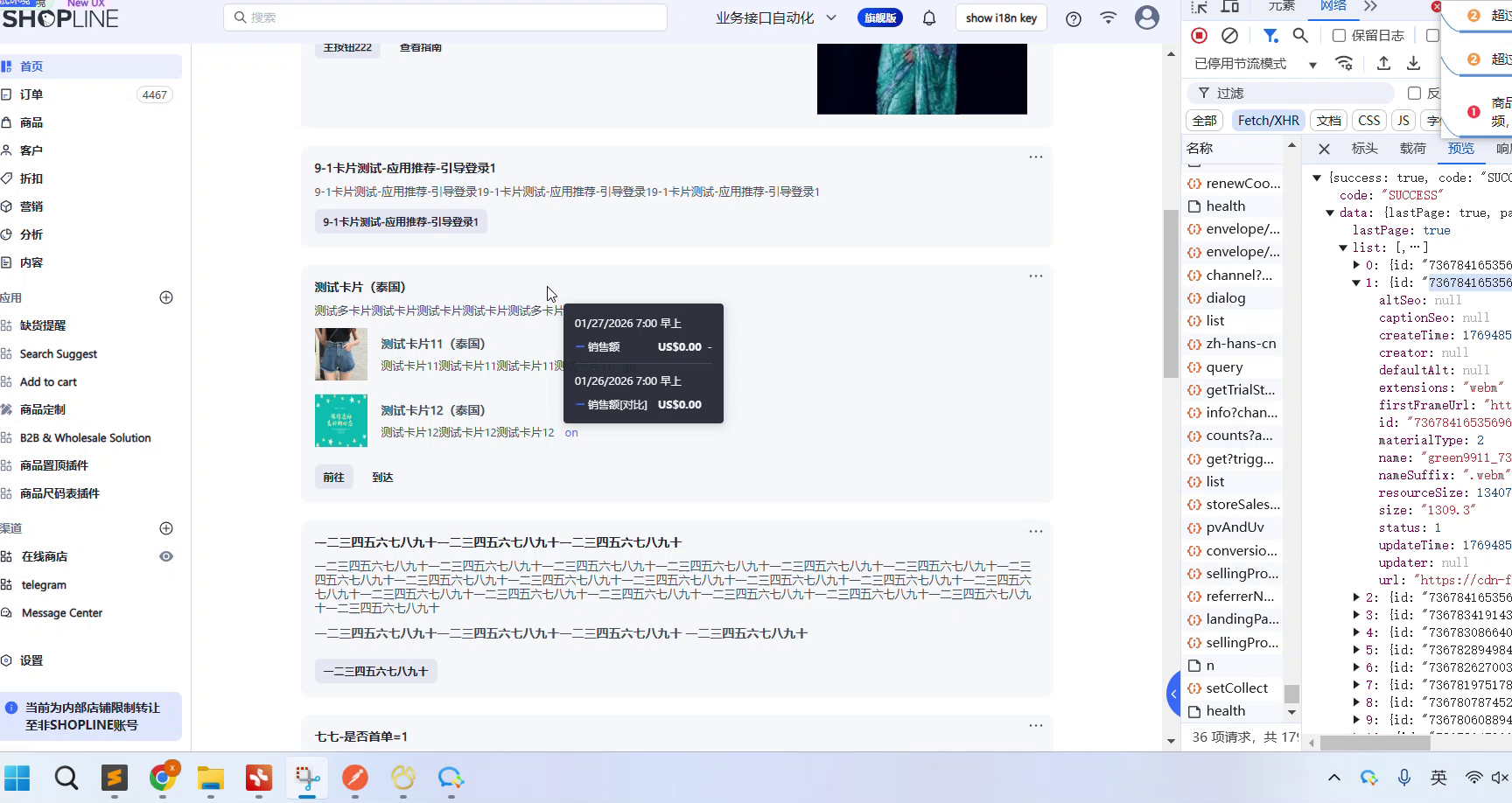Image resolution: width=1512 pixels, height=803 pixels.
Task: Clear the network log in DevTools
Action: (x=1229, y=35)
